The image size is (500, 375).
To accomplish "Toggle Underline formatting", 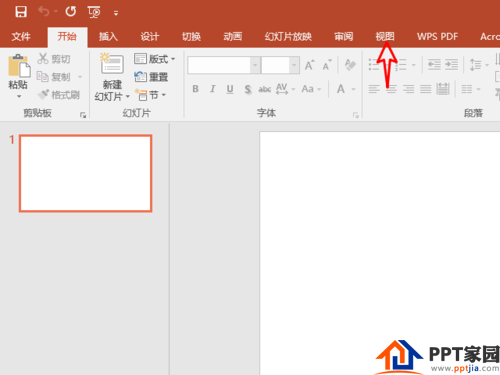I will pyautogui.click(x=230, y=89).
